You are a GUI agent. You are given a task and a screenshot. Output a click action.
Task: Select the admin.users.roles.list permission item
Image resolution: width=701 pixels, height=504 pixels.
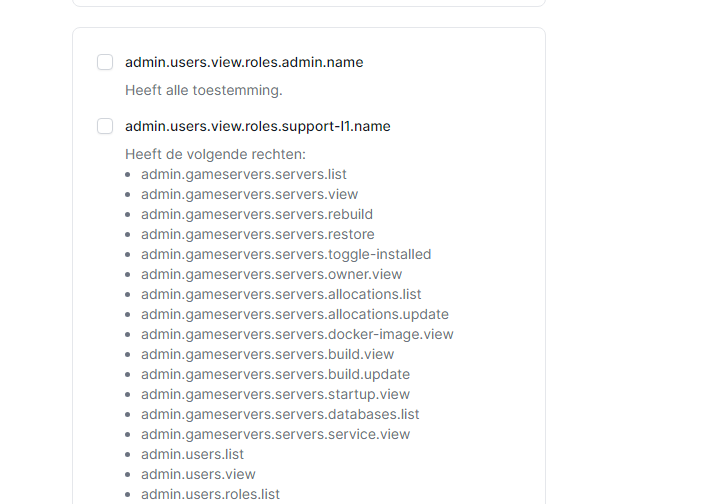point(210,494)
